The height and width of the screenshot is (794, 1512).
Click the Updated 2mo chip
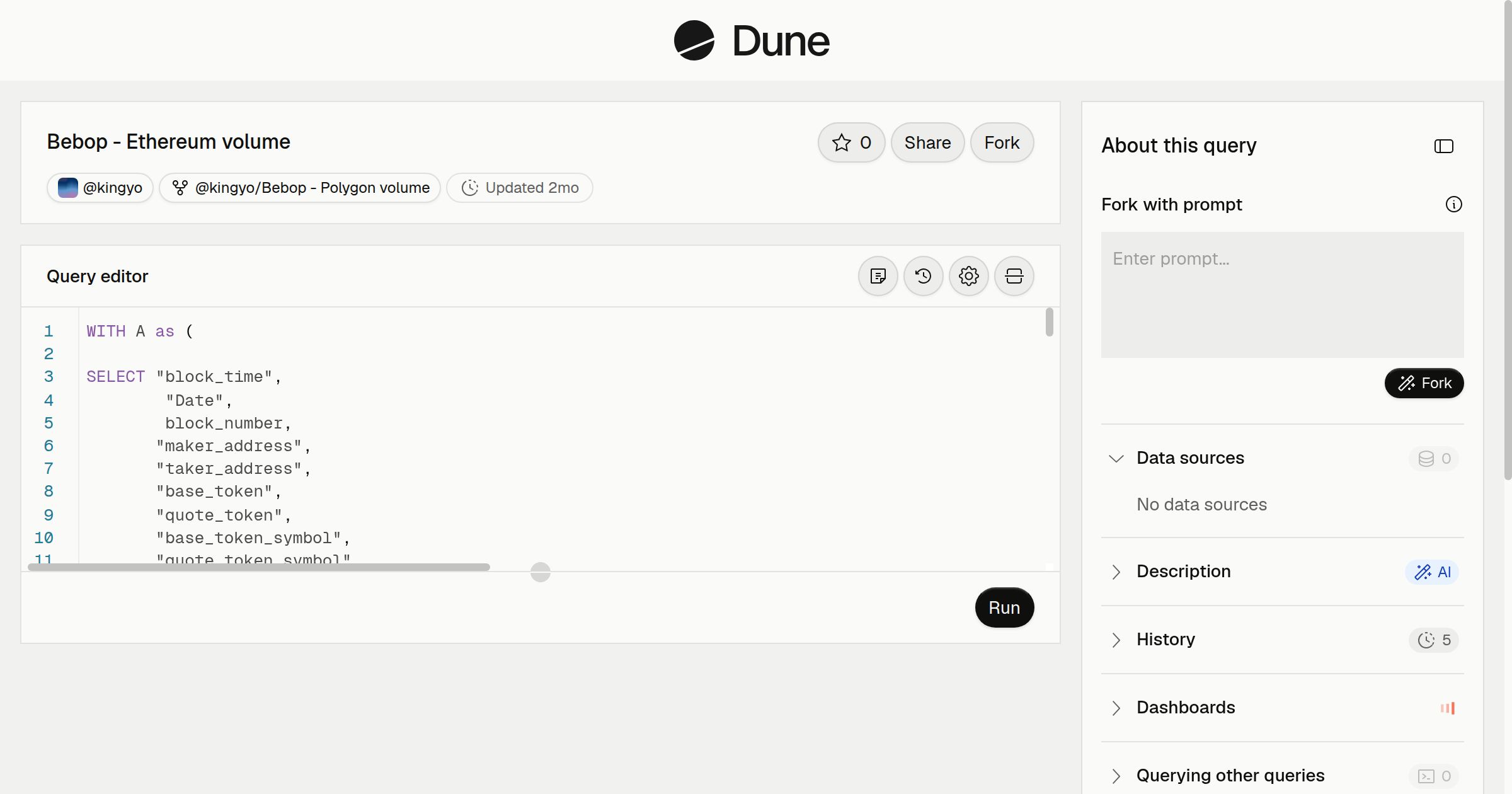point(520,188)
